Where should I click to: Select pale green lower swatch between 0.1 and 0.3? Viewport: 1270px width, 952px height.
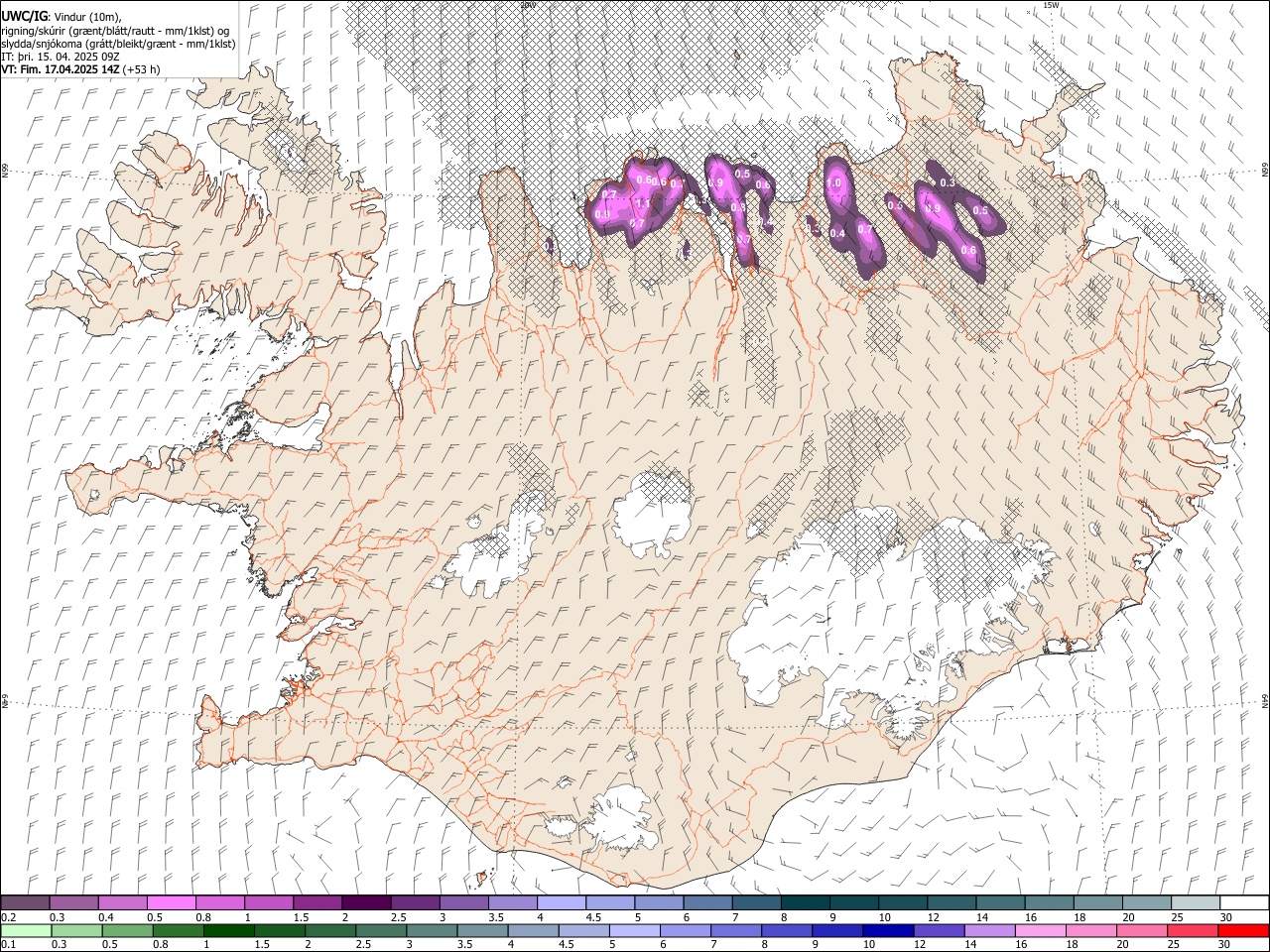[x=26, y=930]
